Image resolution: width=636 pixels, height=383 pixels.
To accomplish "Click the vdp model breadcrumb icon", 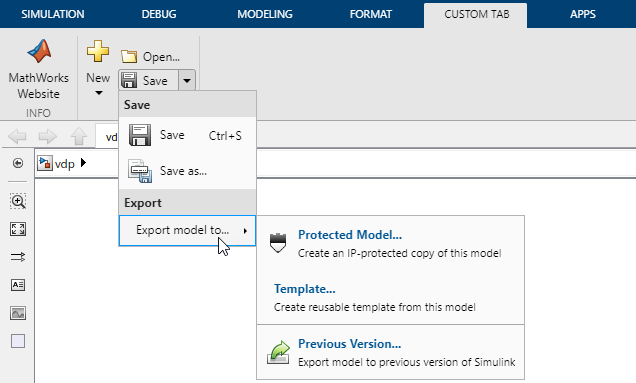I will (x=45, y=163).
